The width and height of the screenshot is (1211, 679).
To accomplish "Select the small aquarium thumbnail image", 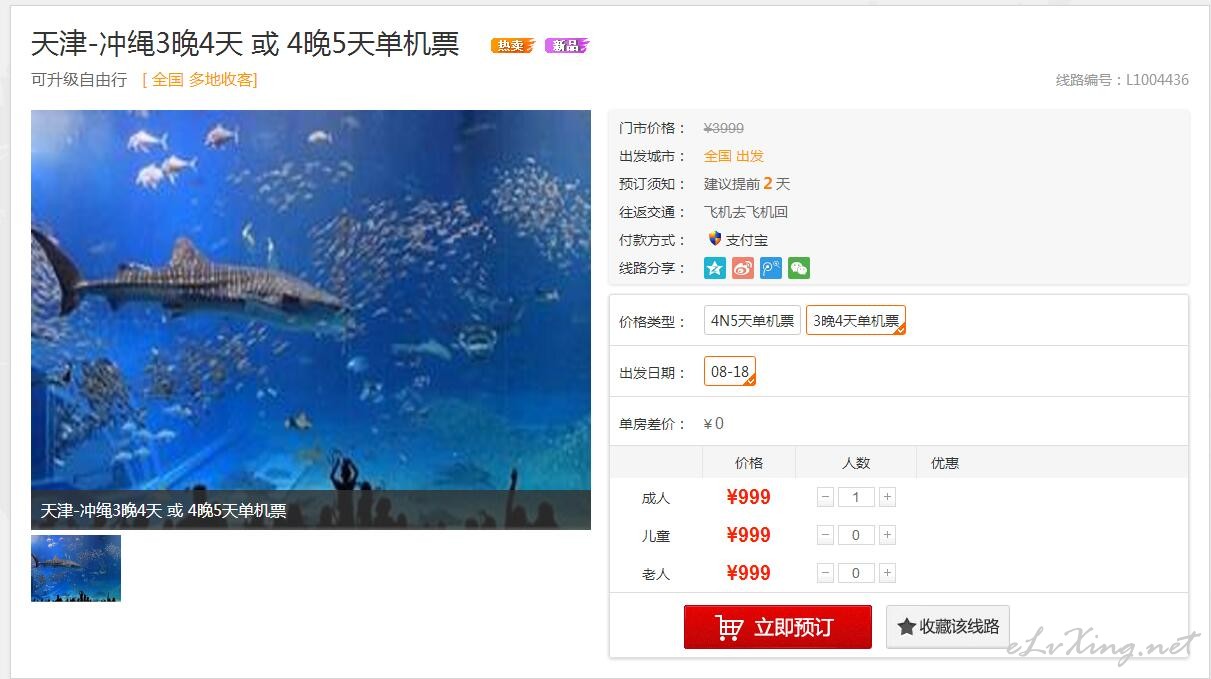I will click(76, 568).
